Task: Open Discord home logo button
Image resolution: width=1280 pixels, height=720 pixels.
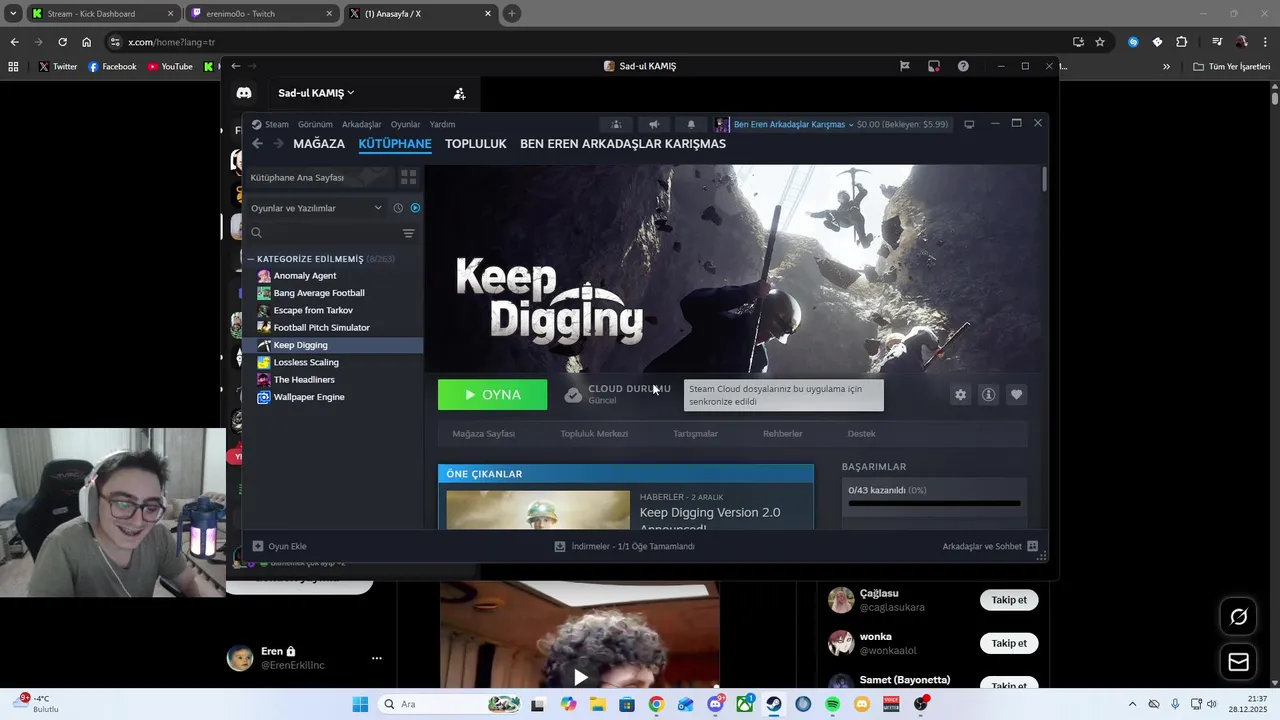Action: pos(243,93)
